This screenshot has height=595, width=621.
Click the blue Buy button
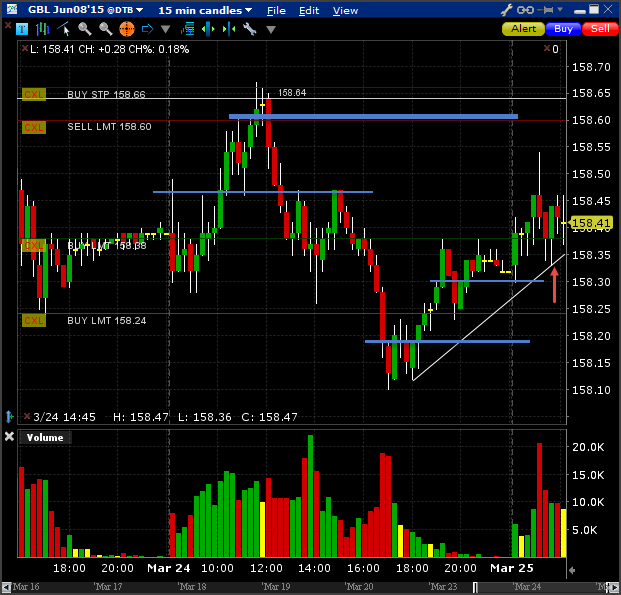(563, 29)
